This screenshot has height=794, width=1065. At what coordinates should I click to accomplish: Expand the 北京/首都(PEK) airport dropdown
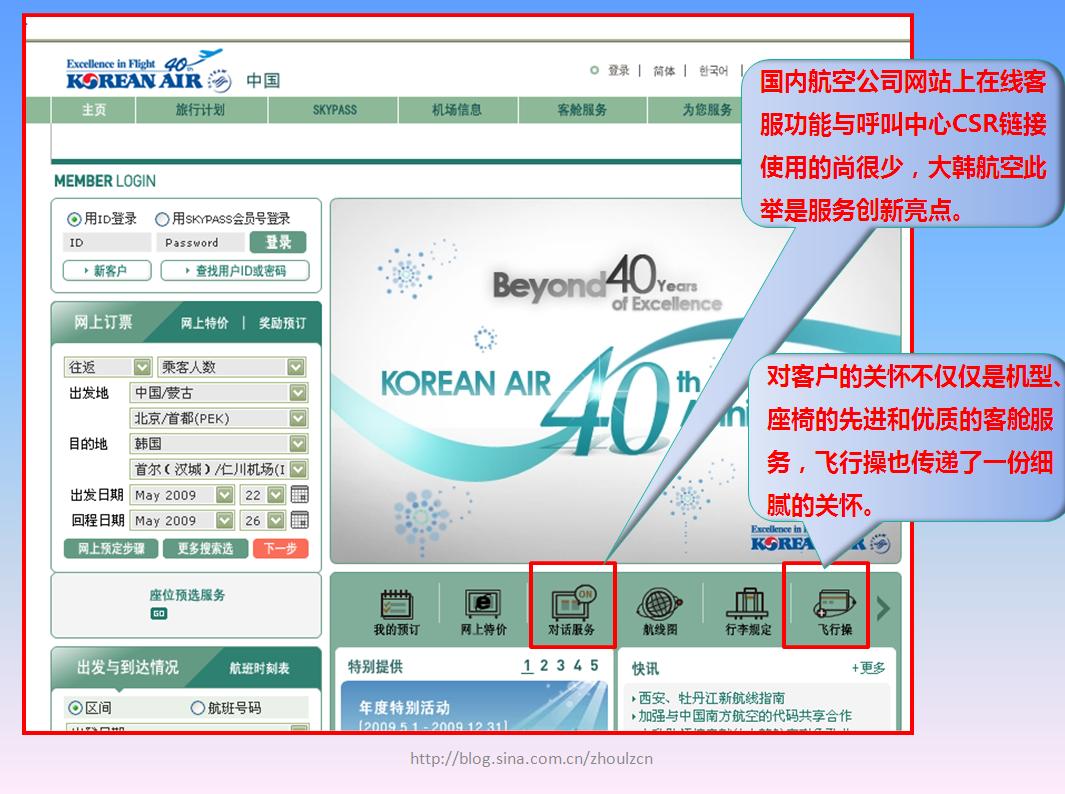pyautogui.click(x=218, y=418)
